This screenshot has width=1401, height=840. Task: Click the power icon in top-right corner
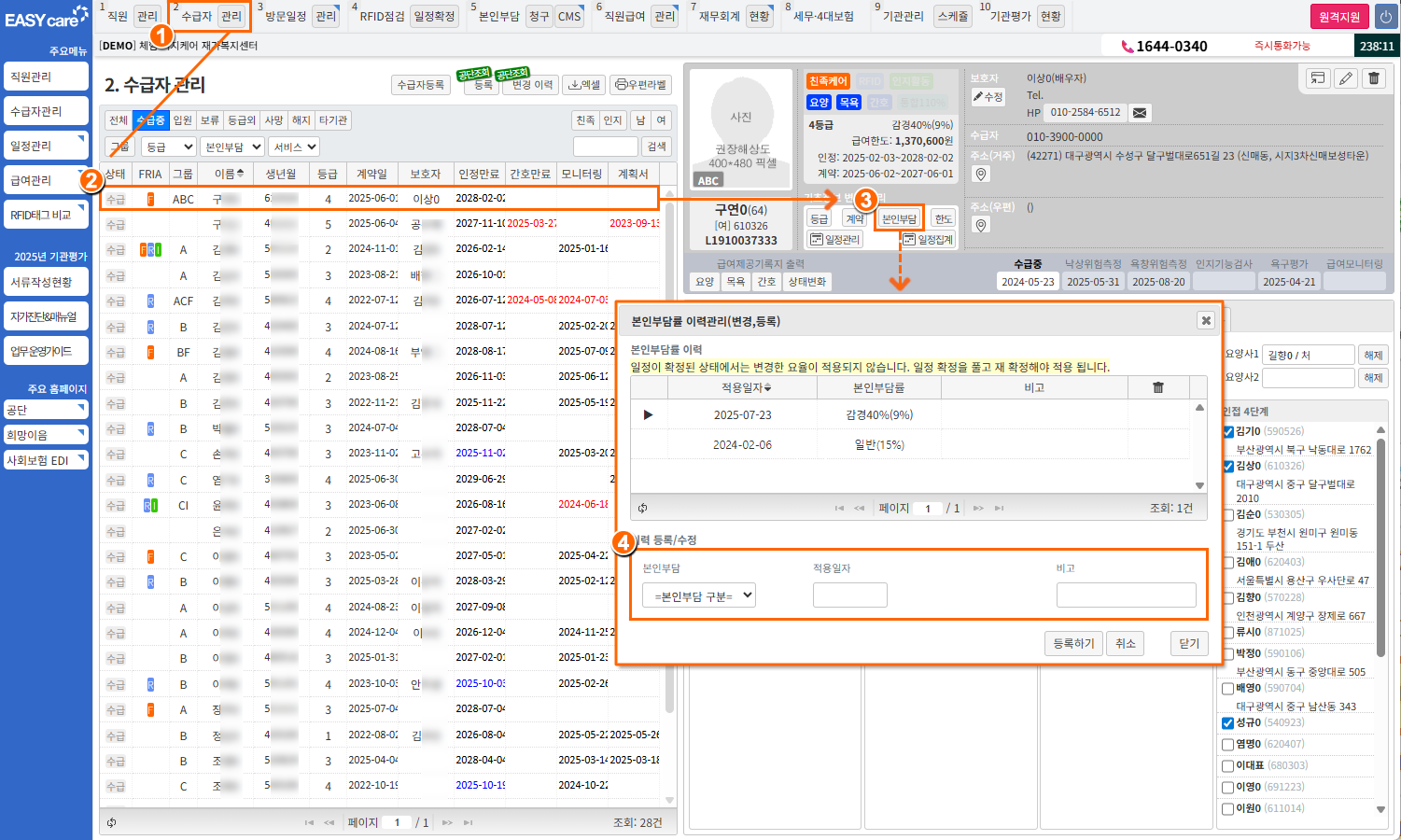pos(1385,17)
